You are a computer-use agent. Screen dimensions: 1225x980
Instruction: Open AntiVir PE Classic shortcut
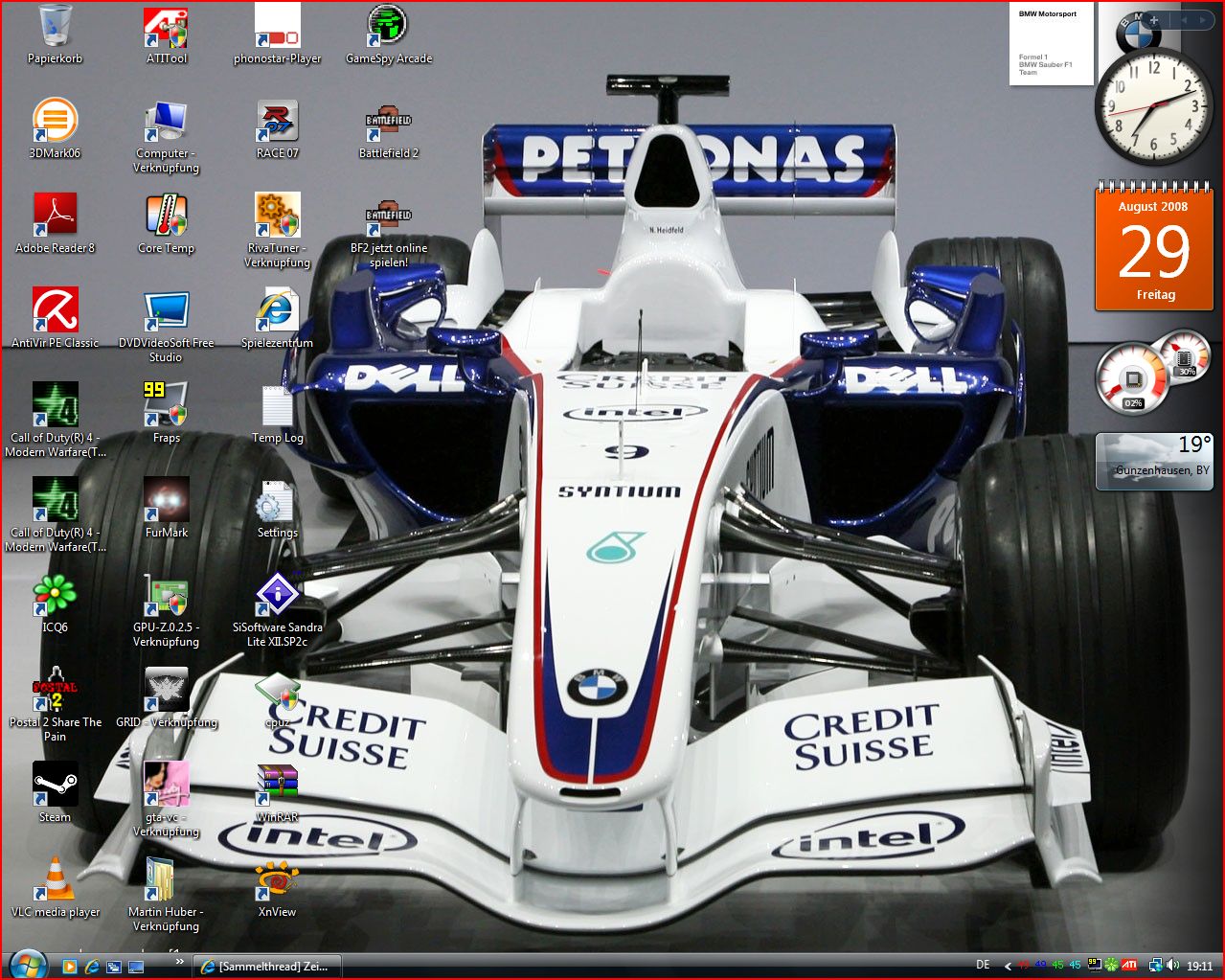[55, 319]
